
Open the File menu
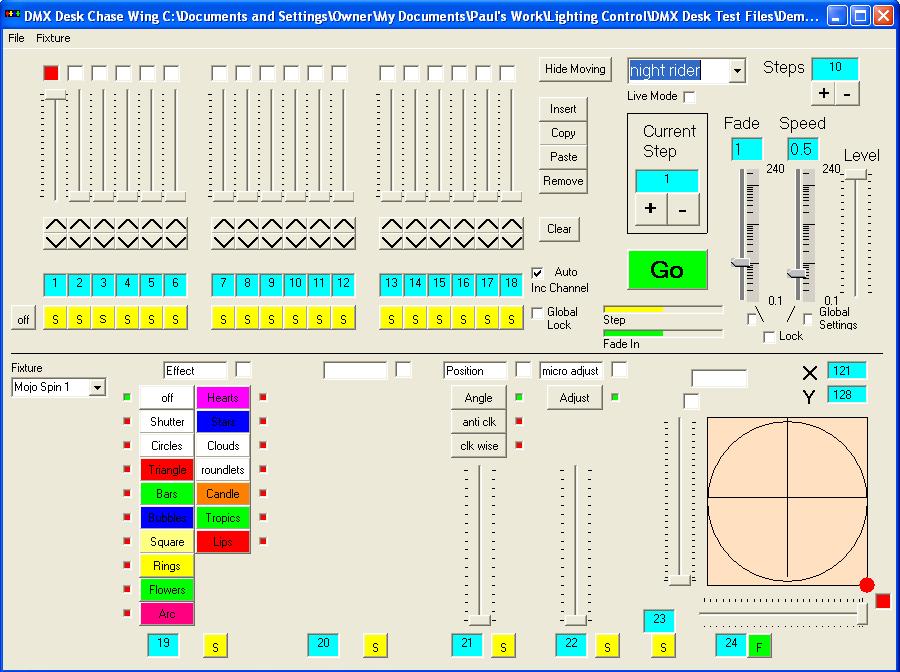16,38
